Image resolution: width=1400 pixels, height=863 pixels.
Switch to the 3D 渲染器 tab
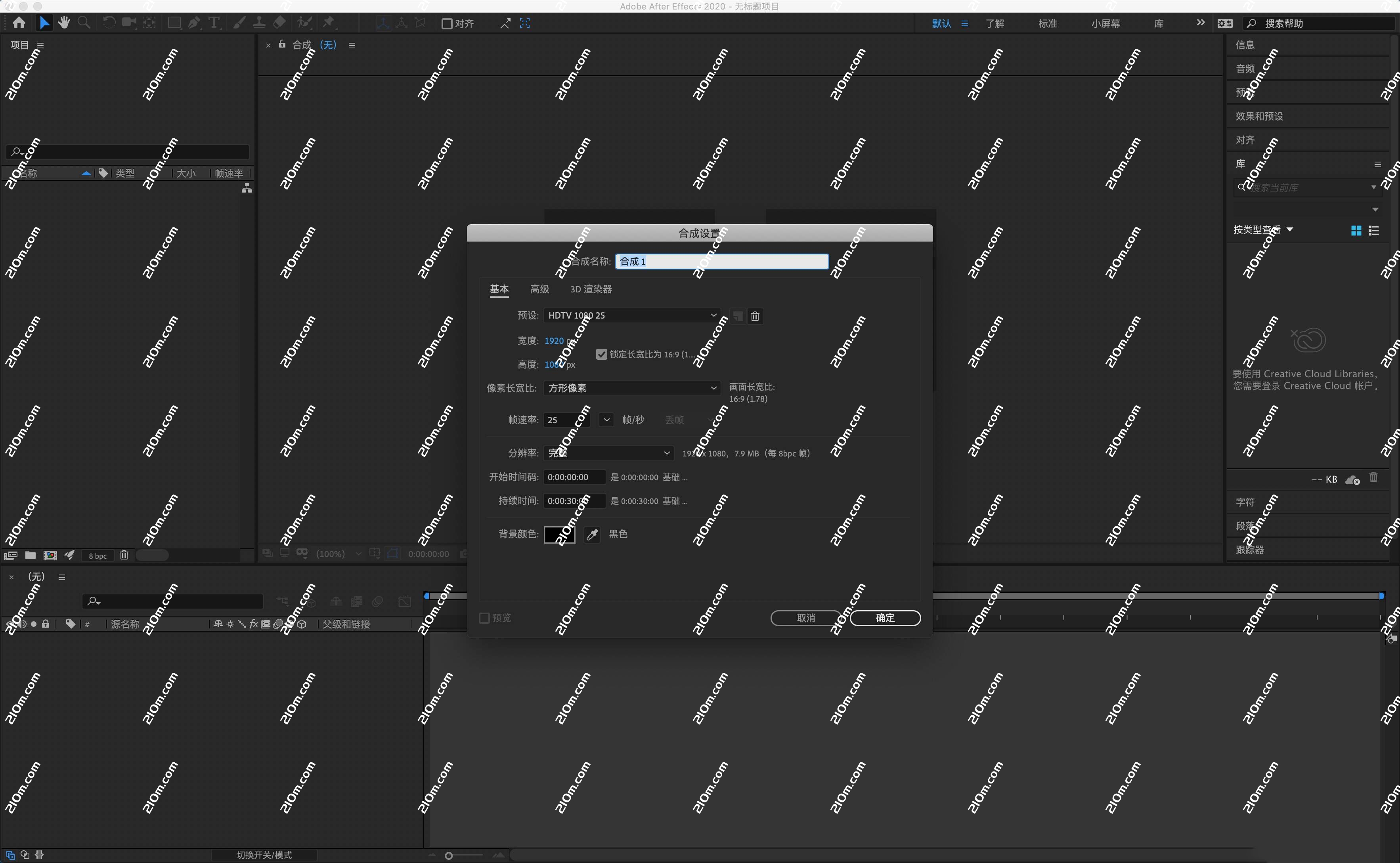tap(591, 289)
